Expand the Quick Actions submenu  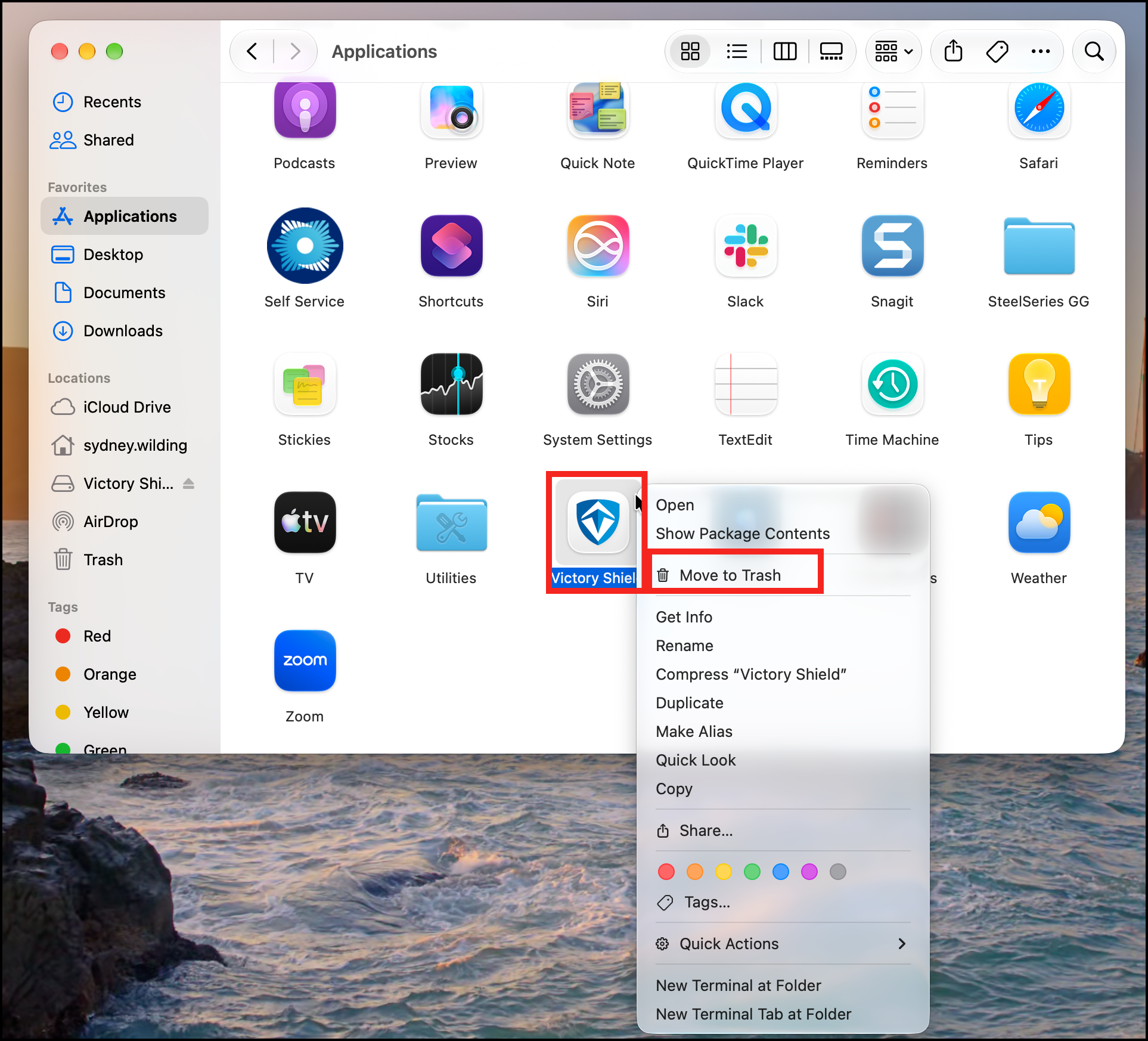click(x=783, y=944)
